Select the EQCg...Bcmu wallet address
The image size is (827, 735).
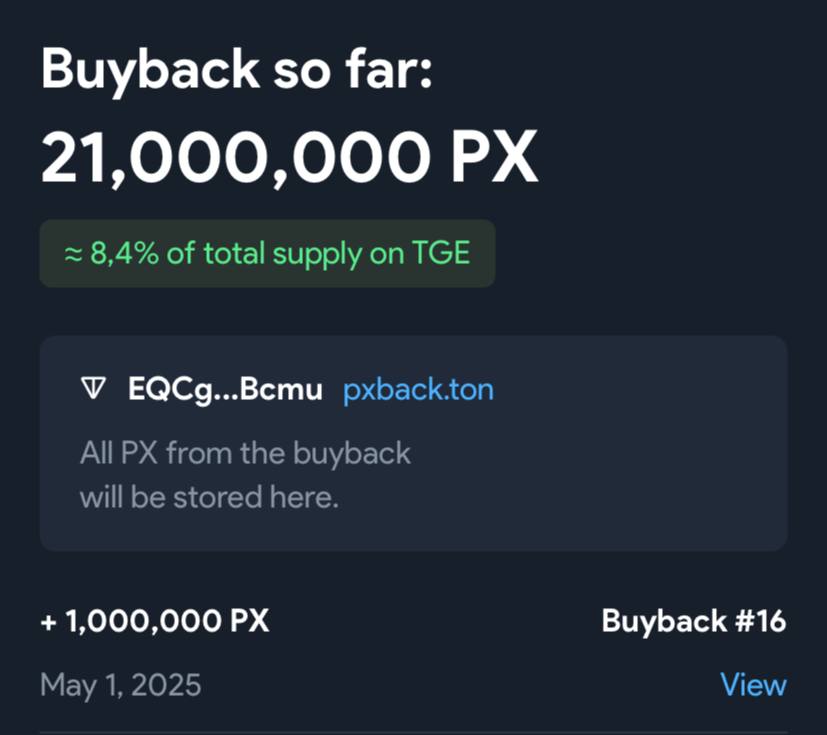click(225, 390)
